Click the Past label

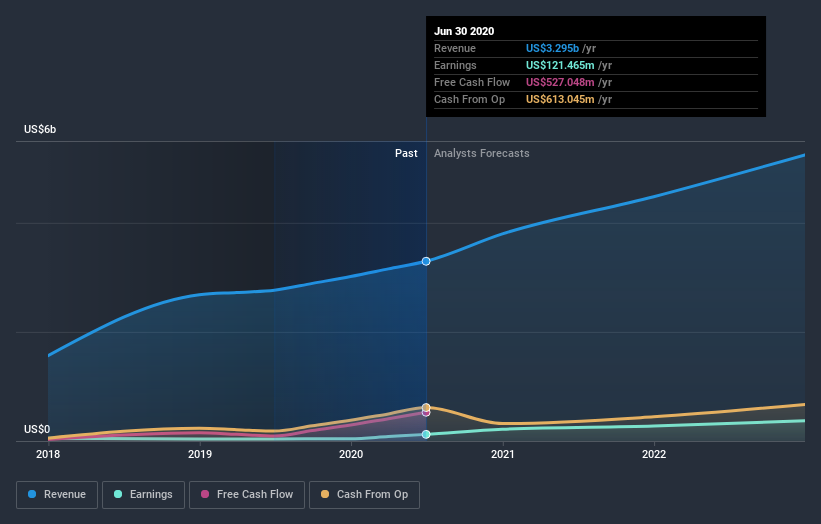pos(406,153)
